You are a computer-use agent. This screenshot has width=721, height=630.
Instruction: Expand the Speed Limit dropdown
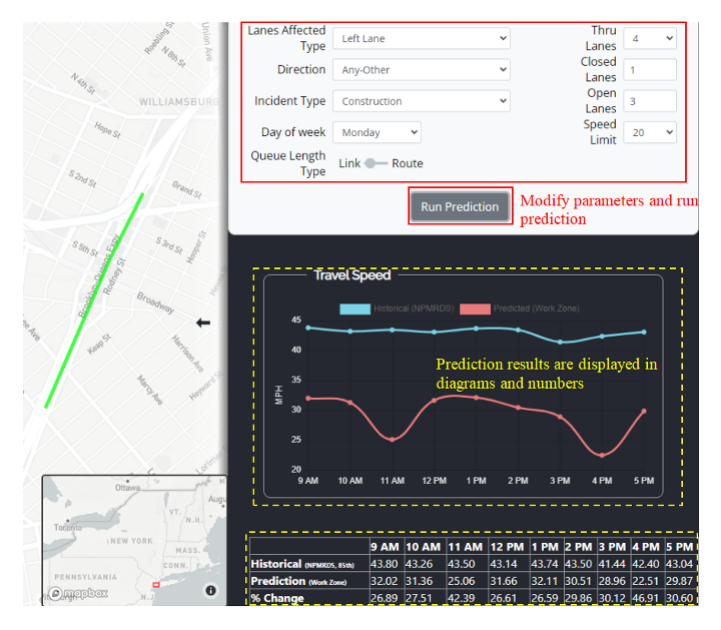point(649,132)
